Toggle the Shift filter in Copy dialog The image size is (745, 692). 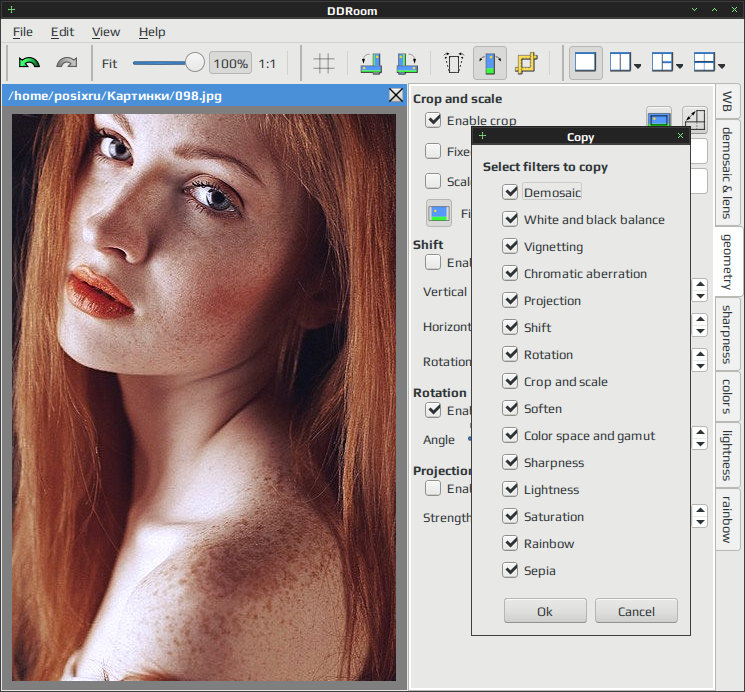coord(510,327)
